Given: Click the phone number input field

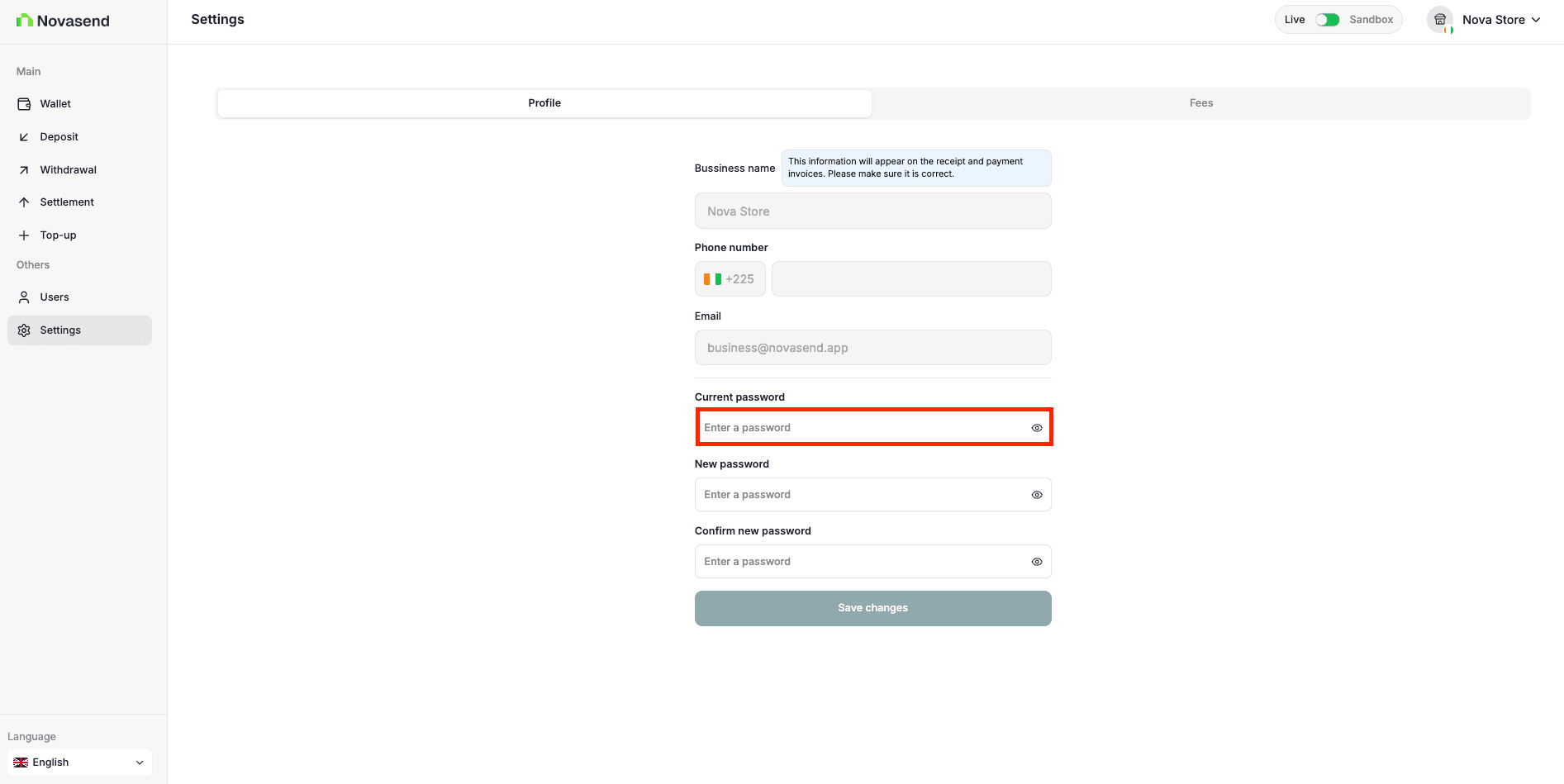Looking at the screenshot, I should (x=910, y=278).
